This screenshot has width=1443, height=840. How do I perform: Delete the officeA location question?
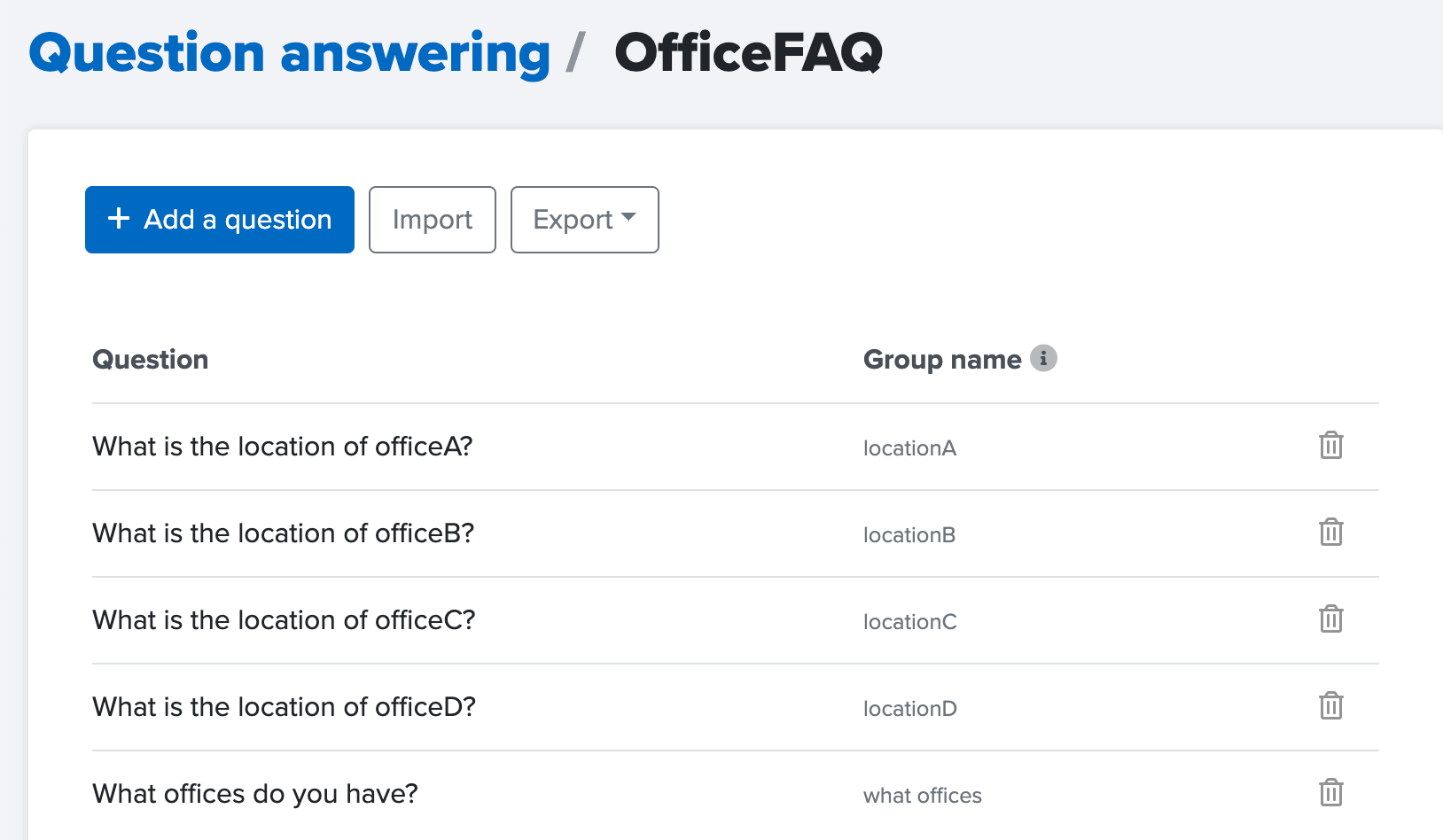[x=1330, y=445]
